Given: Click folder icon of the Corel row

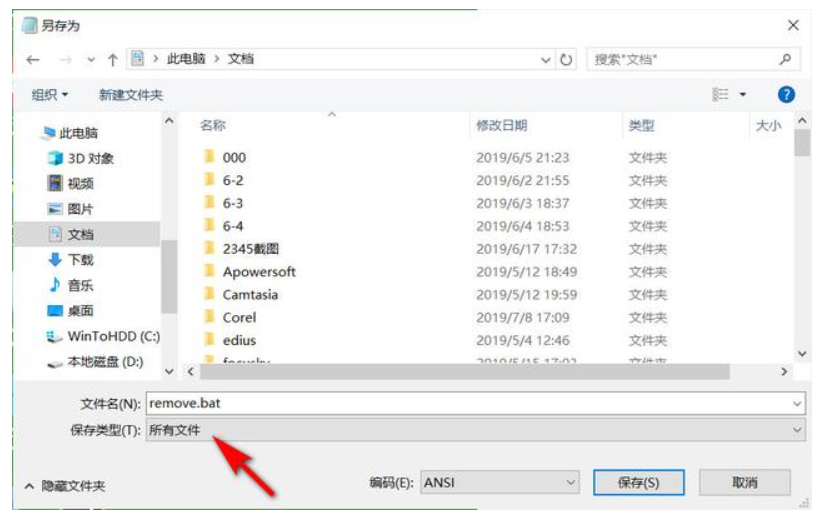Looking at the screenshot, I should click(x=209, y=316).
